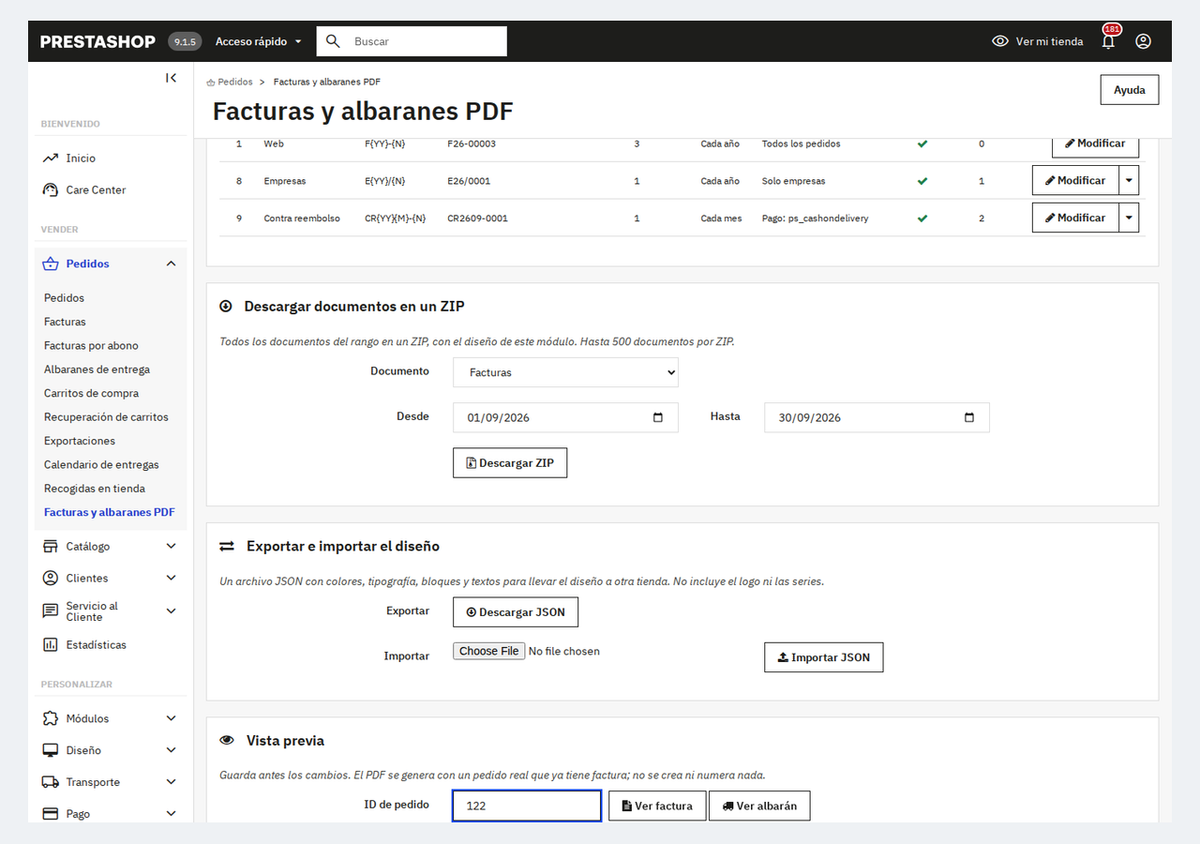Click the Módulos puzzle icon
The width and height of the screenshot is (1200, 844).
(50, 719)
